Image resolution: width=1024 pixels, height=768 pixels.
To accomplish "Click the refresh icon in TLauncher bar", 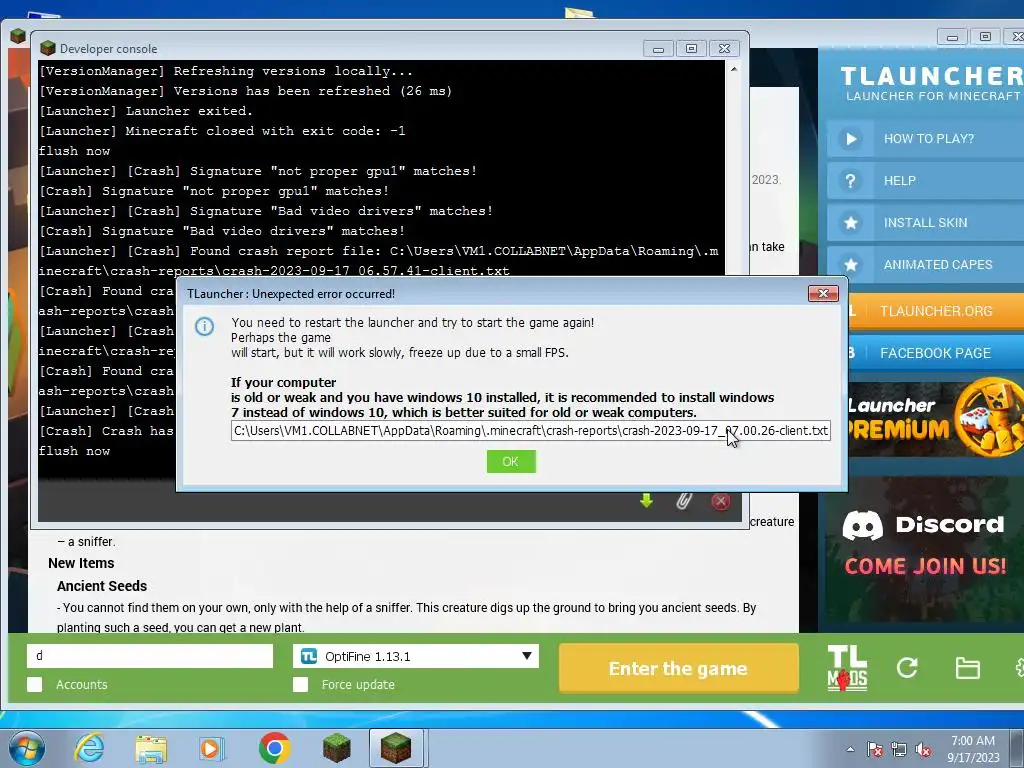I will pyautogui.click(x=907, y=667).
